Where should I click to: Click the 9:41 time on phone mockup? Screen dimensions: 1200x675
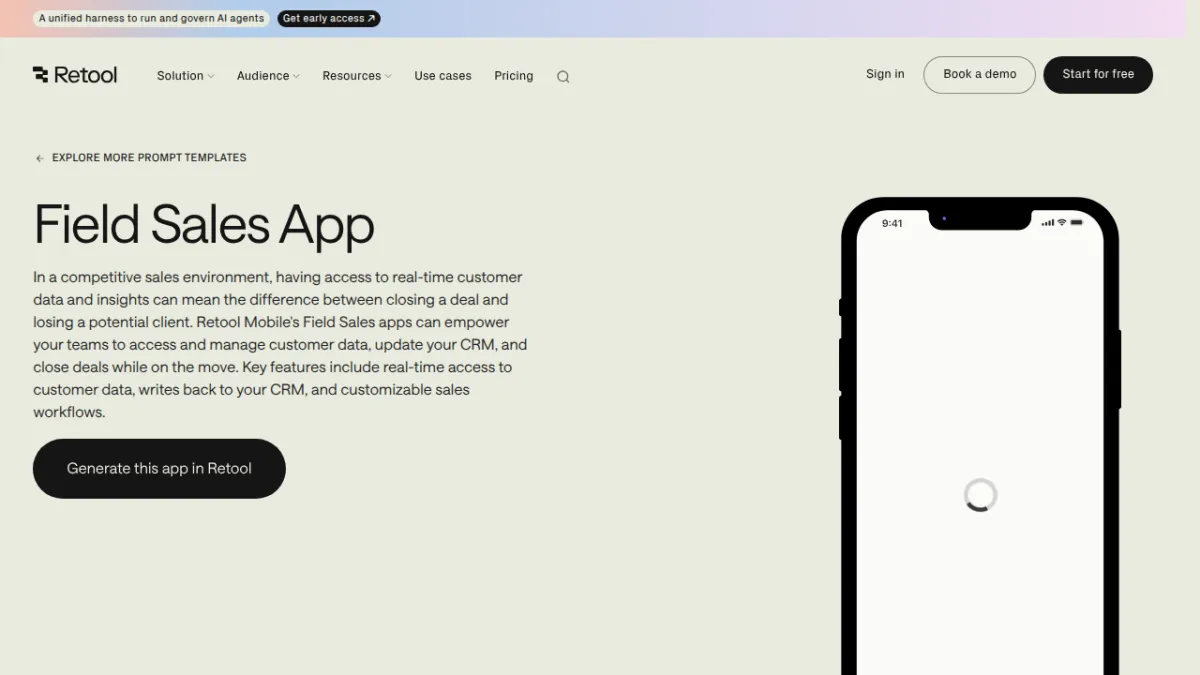click(x=892, y=223)
